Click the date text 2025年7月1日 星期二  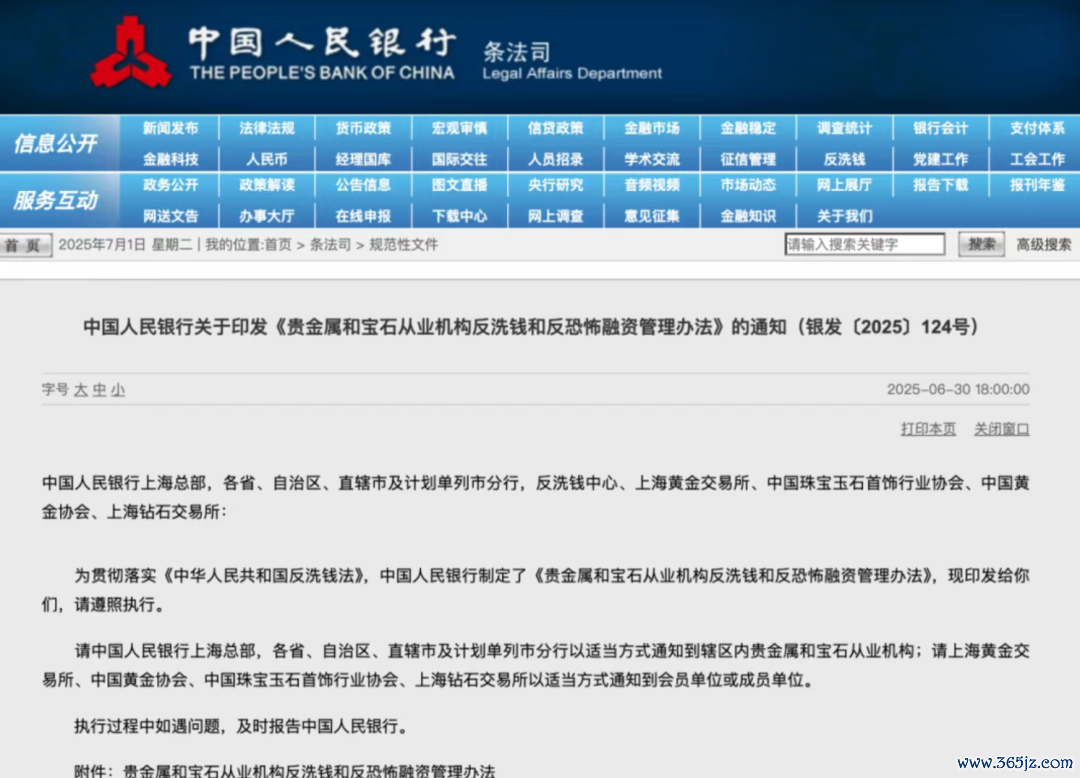(x=125, y=245)
